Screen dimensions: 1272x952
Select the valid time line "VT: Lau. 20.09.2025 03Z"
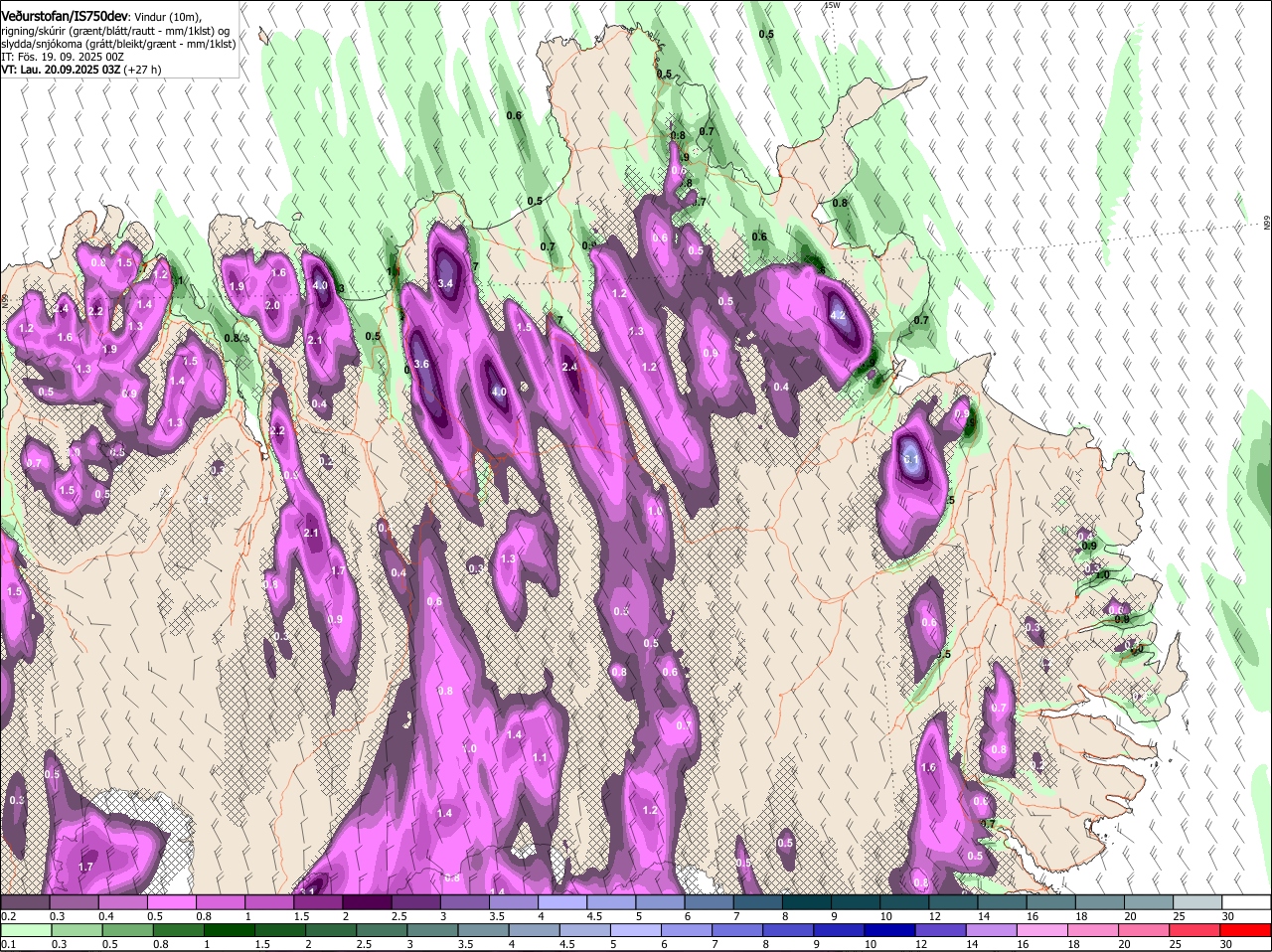coord(60,70)
